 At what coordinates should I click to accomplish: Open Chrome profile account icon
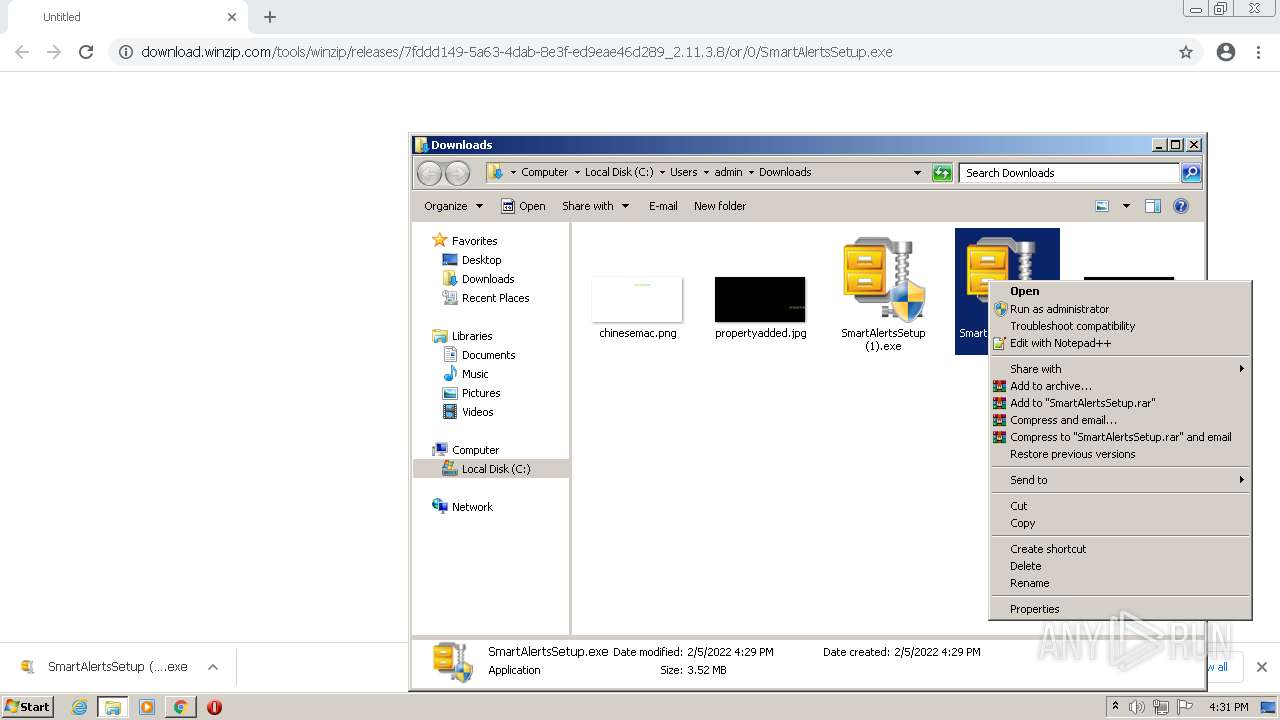click(1226, 52)
